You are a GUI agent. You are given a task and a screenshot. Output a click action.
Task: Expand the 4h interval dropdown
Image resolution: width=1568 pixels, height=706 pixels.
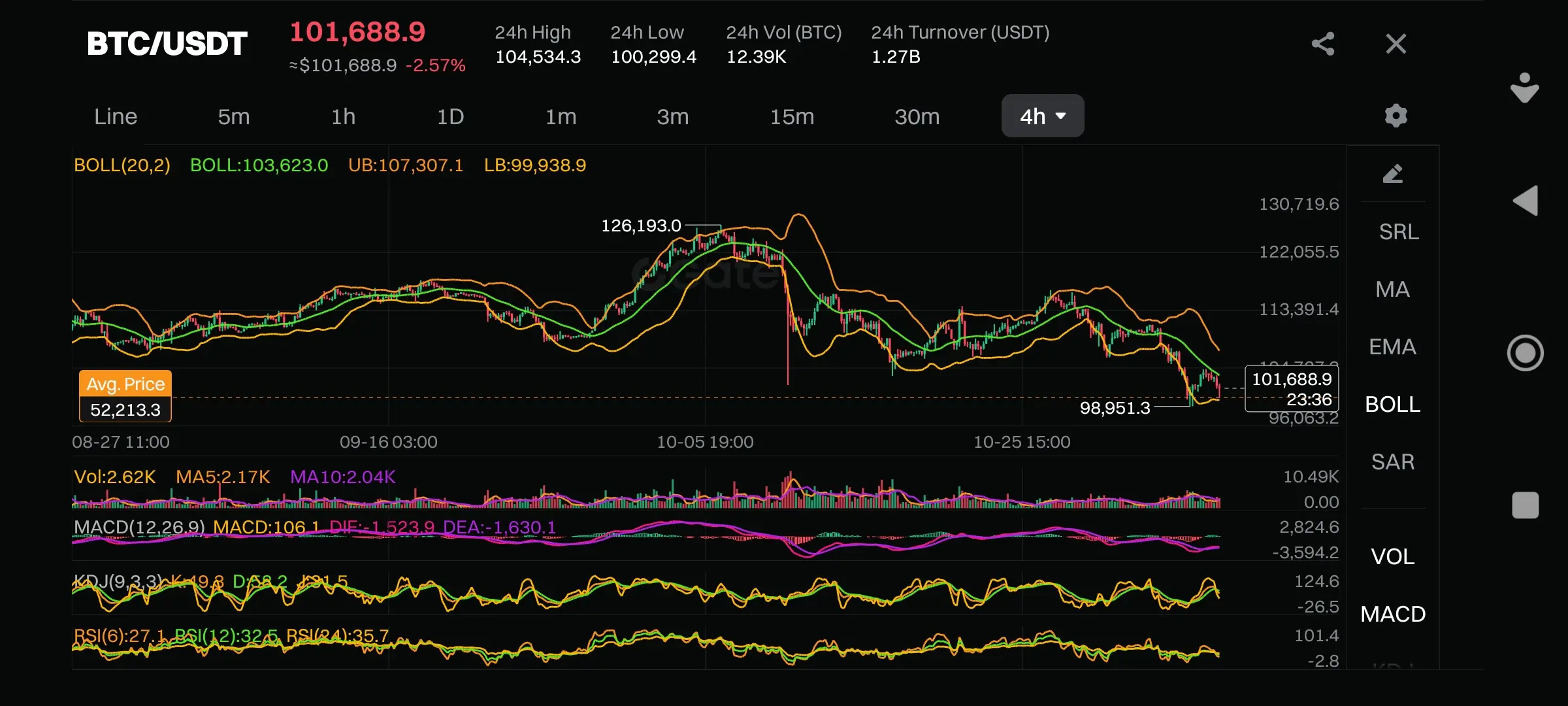tap(1043, 116)
